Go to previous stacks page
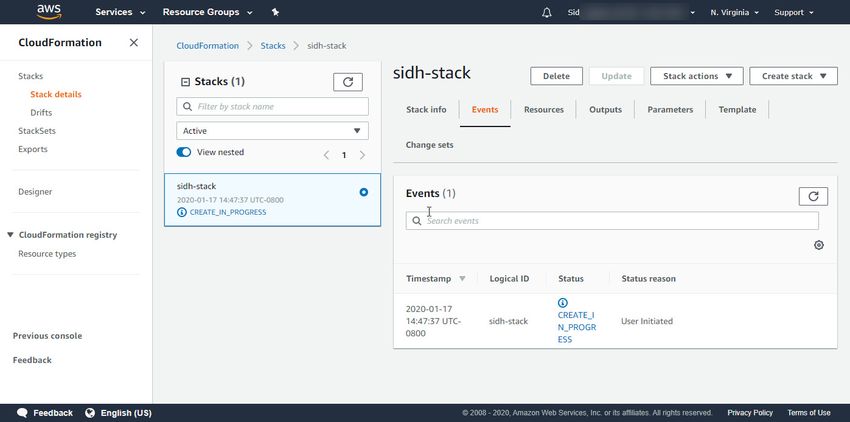Screen dimensions: 850x422 coord(326,155)
